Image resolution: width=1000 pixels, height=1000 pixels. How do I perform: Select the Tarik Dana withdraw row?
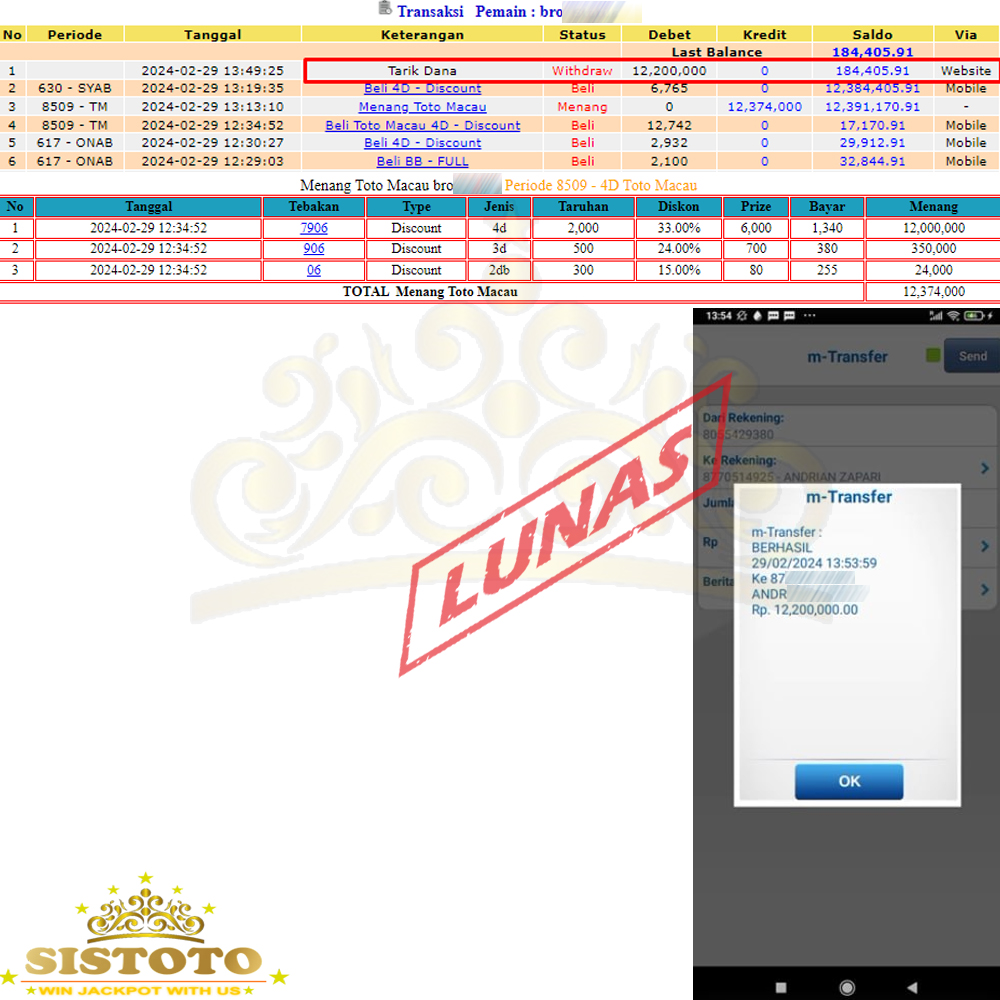coord(422,71)
